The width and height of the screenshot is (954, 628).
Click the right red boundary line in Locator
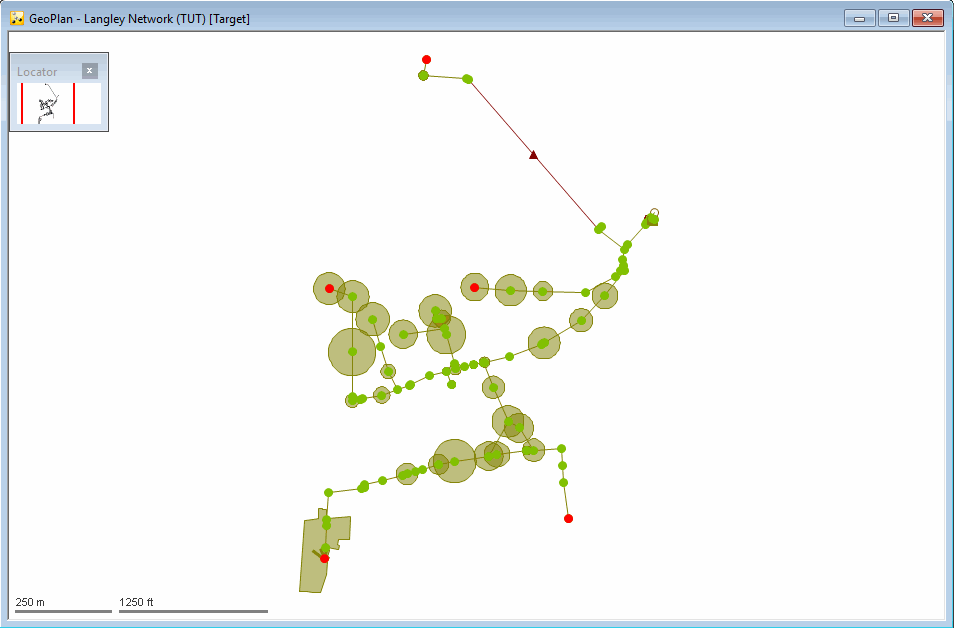[74, 103]
